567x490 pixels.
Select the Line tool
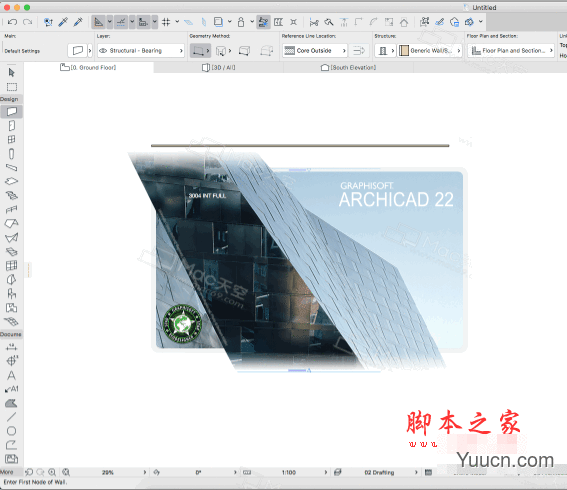[12, 417]
